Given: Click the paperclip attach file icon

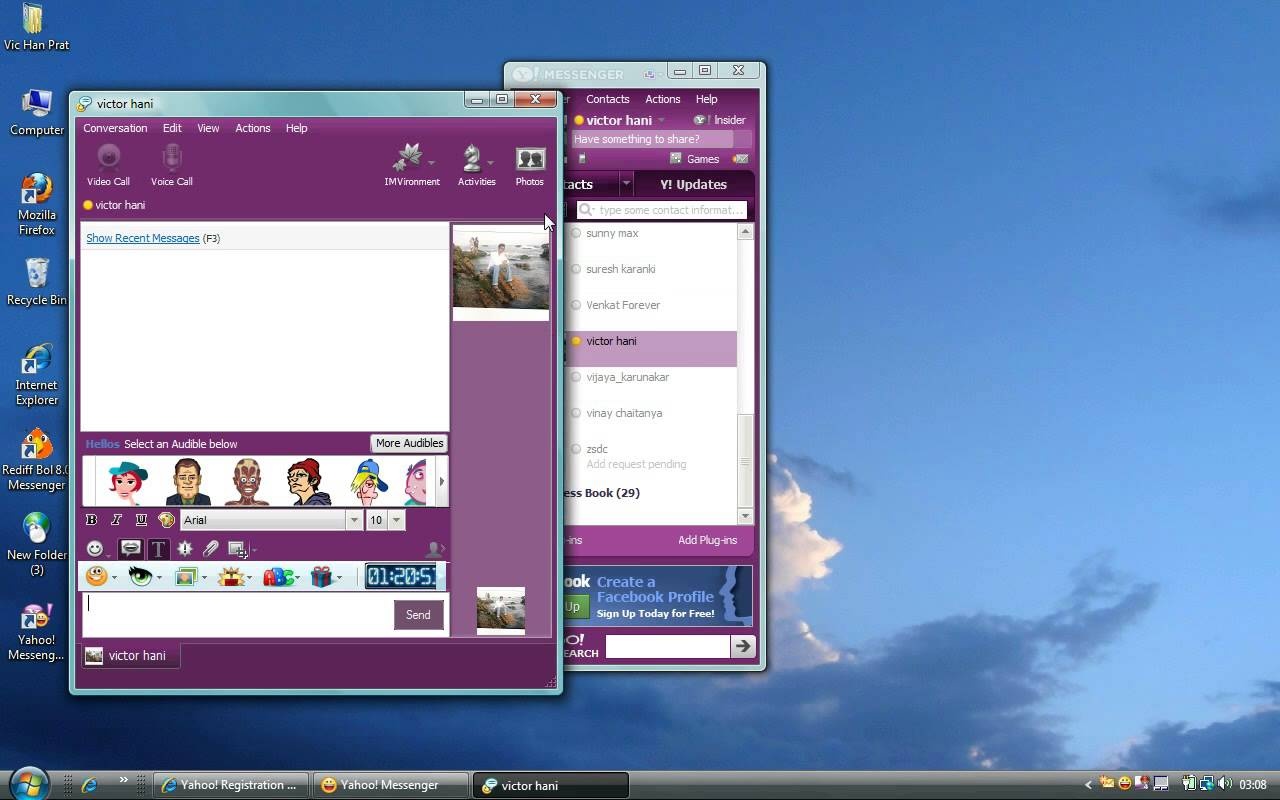Looking at the screenshot, I should pos(210,549).
